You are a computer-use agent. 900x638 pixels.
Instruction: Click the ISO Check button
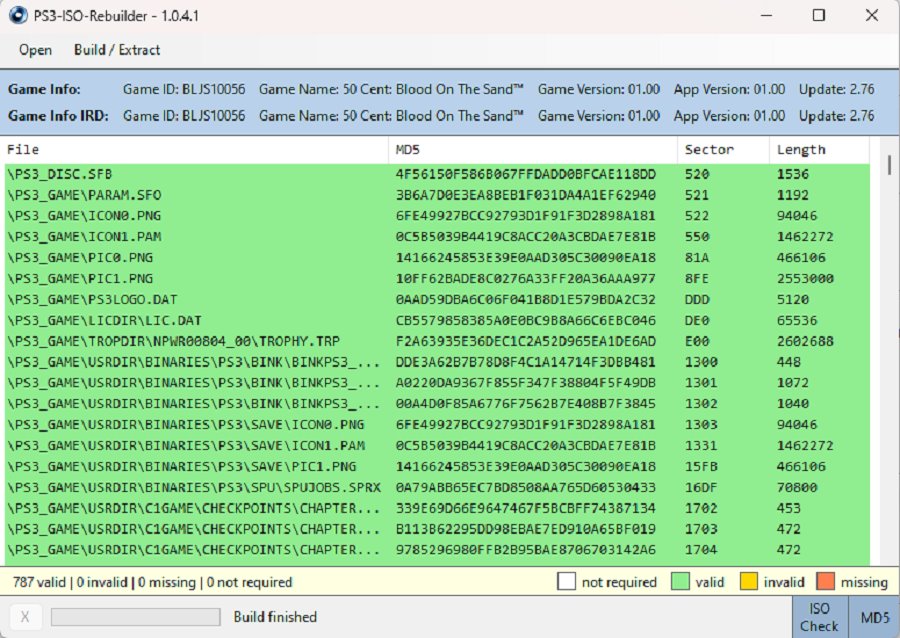(x=819, y=617)
